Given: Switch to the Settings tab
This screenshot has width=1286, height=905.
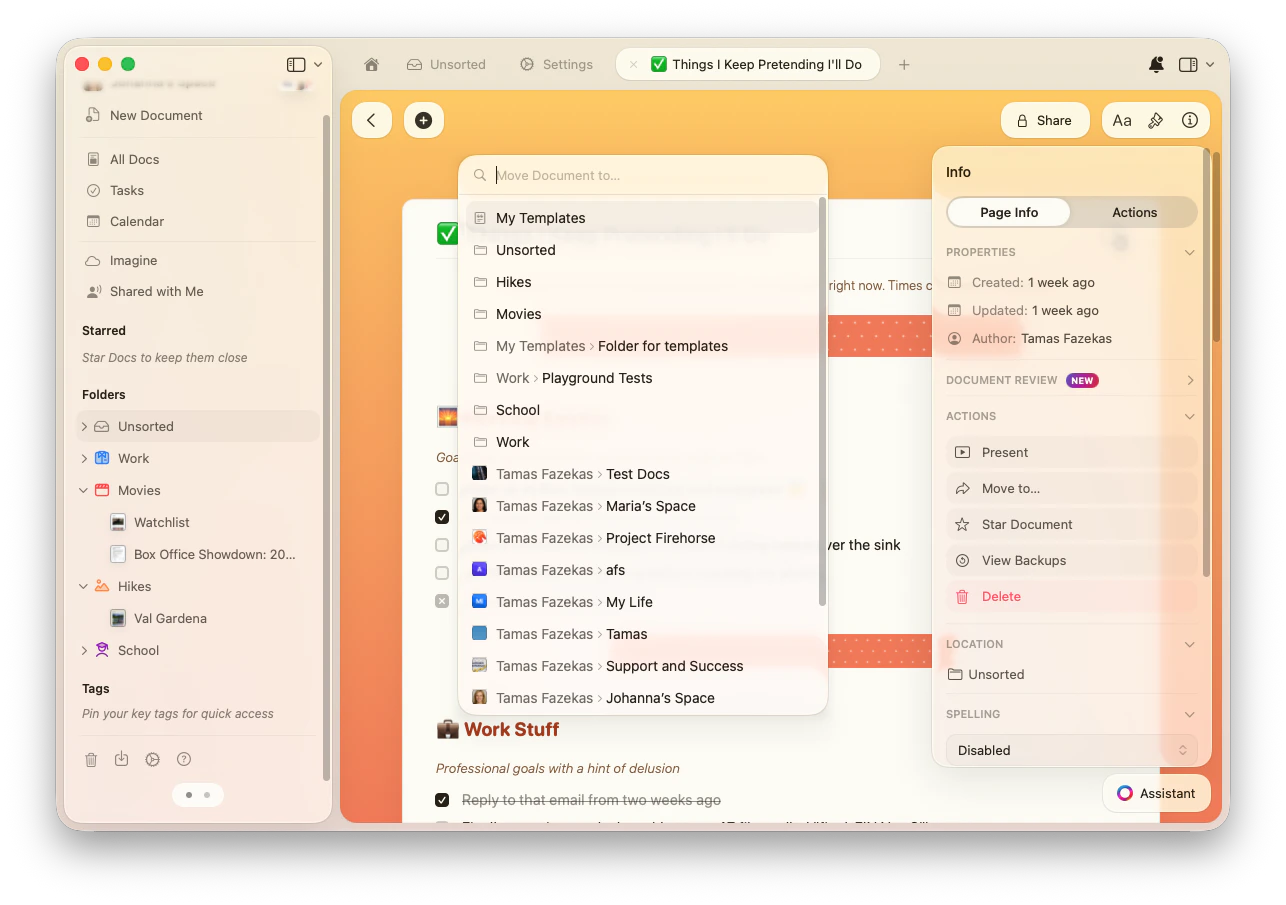Looking at the screenshot, I should (x=556, y=64).
